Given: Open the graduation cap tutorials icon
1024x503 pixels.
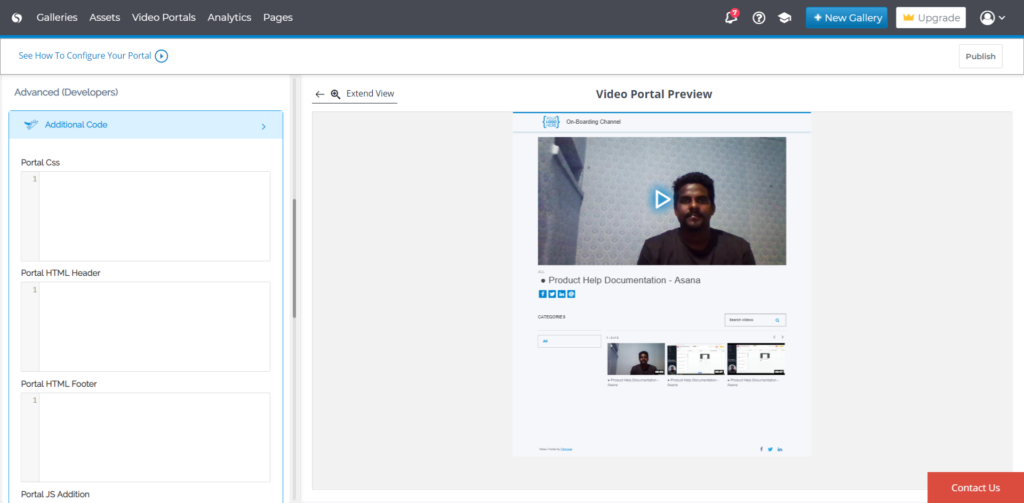Looking at the screenshot, I should click(785, 18).
